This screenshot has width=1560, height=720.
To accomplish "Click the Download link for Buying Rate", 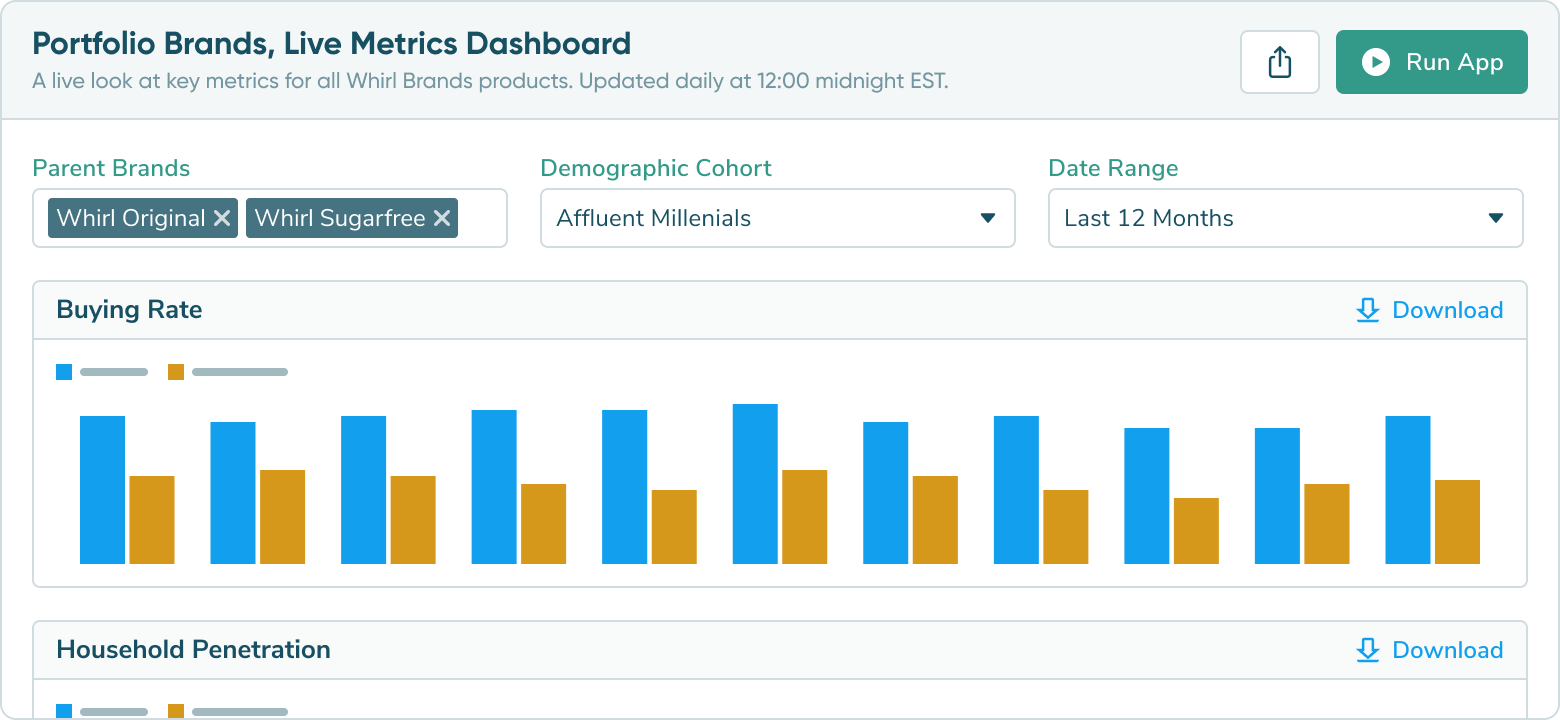I will [x=1448, y=310].
